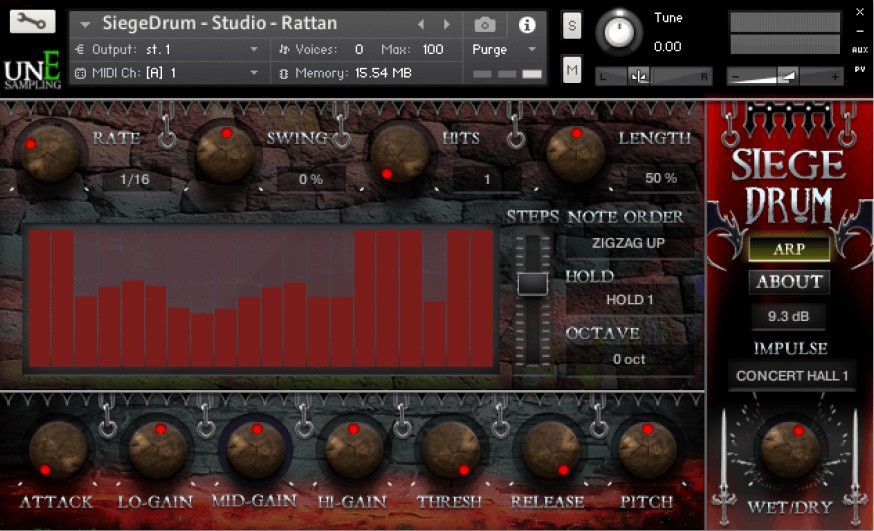874x531 pixels.
Task: Click the 9.3 dB value field
Action: pos(788,316)
